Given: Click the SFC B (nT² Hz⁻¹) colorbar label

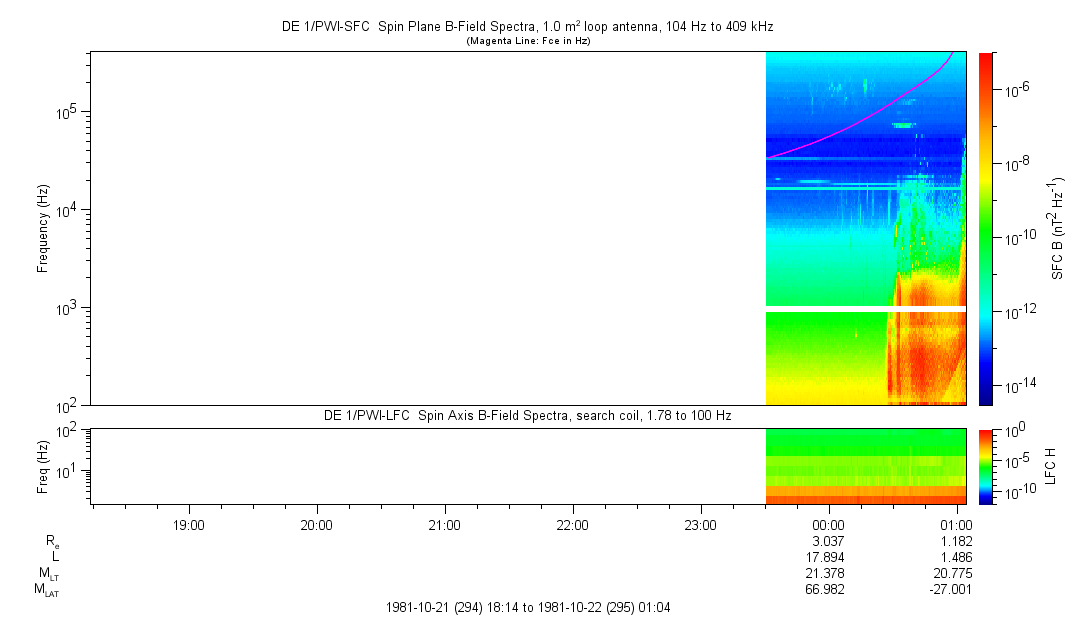Looking at the screenshot, I should [x=1058, y=228].
